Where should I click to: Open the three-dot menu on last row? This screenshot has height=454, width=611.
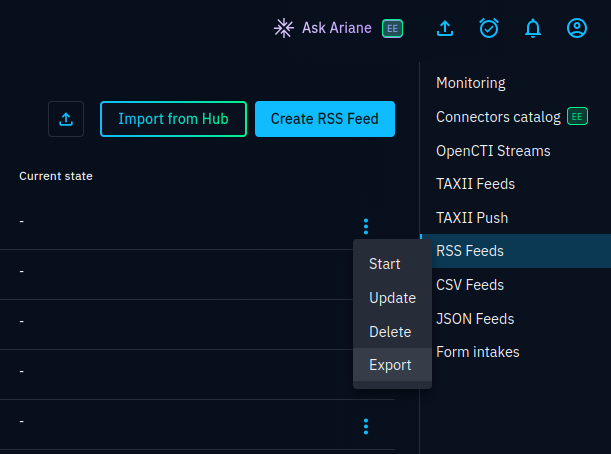coord(366,427)
